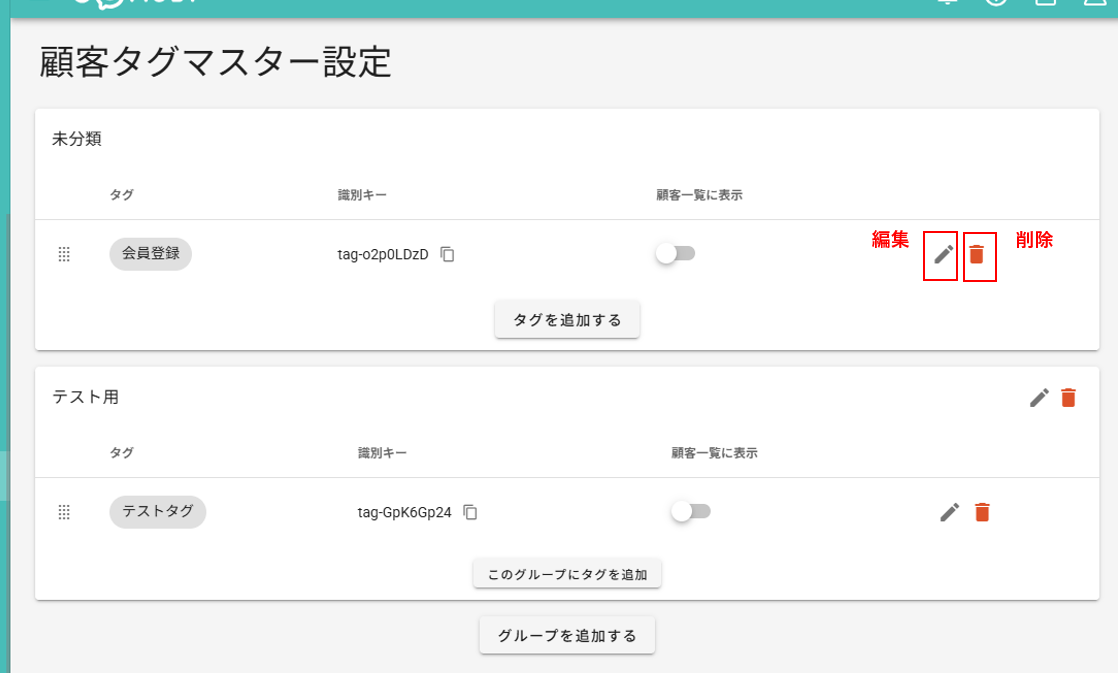Screen dimensions: 1118x673
Task: Edit the テストタグ tag with the pencil icon
Action: [x=949, y=511]
